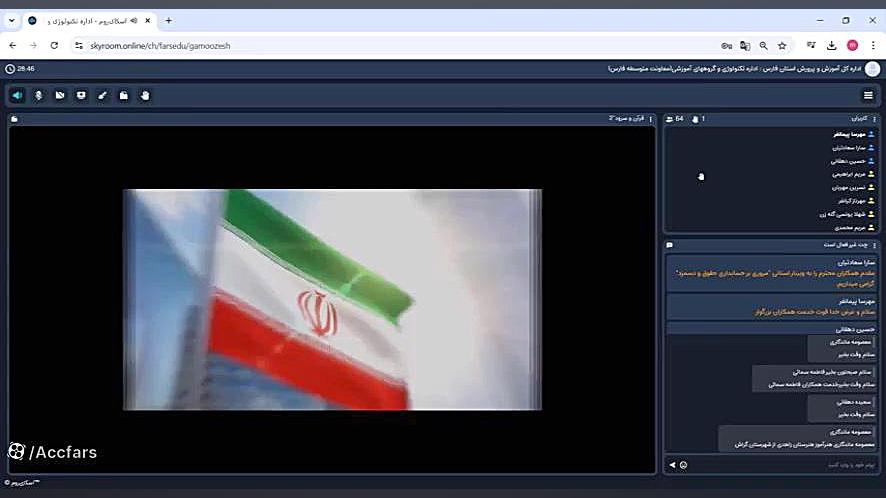View site information icon in address bar

point(79,46)
